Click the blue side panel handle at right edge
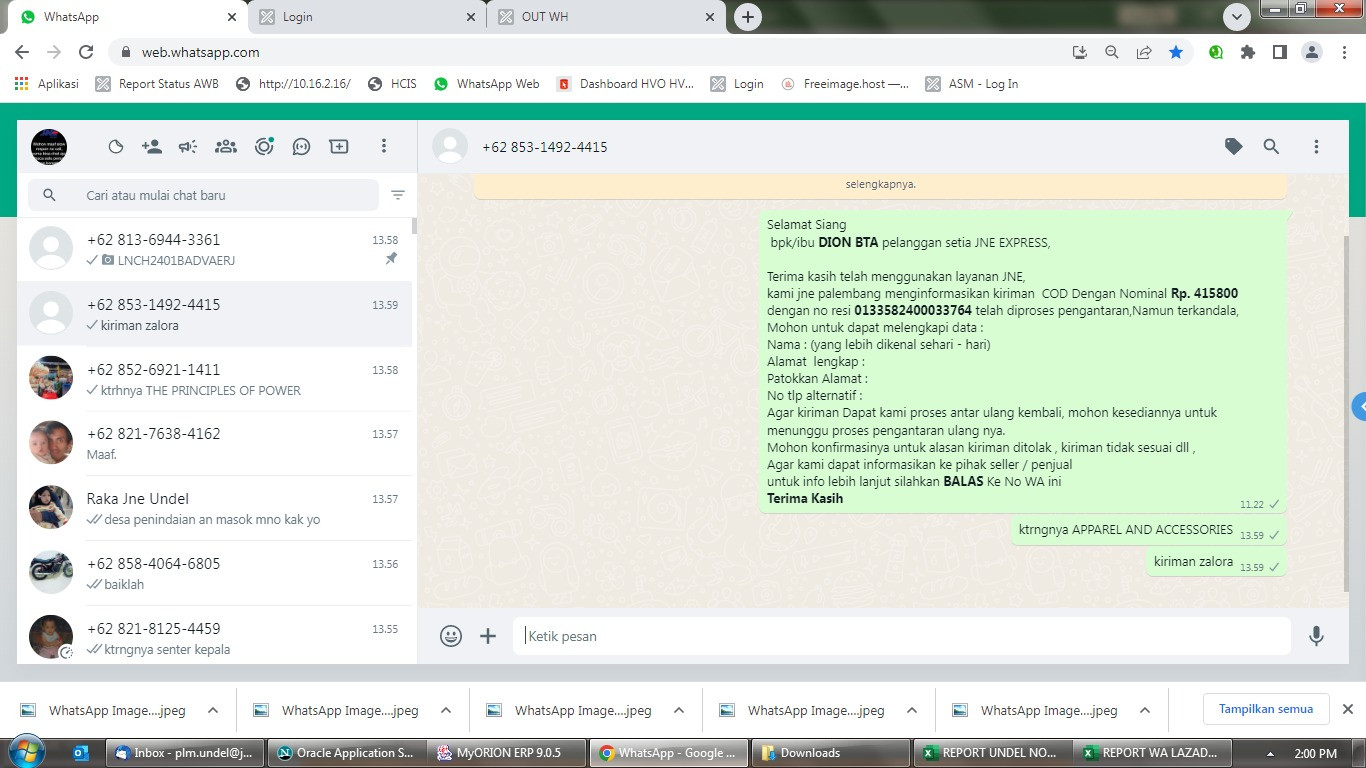This screenshot has height=768, width=1366. pos(1359,406)
